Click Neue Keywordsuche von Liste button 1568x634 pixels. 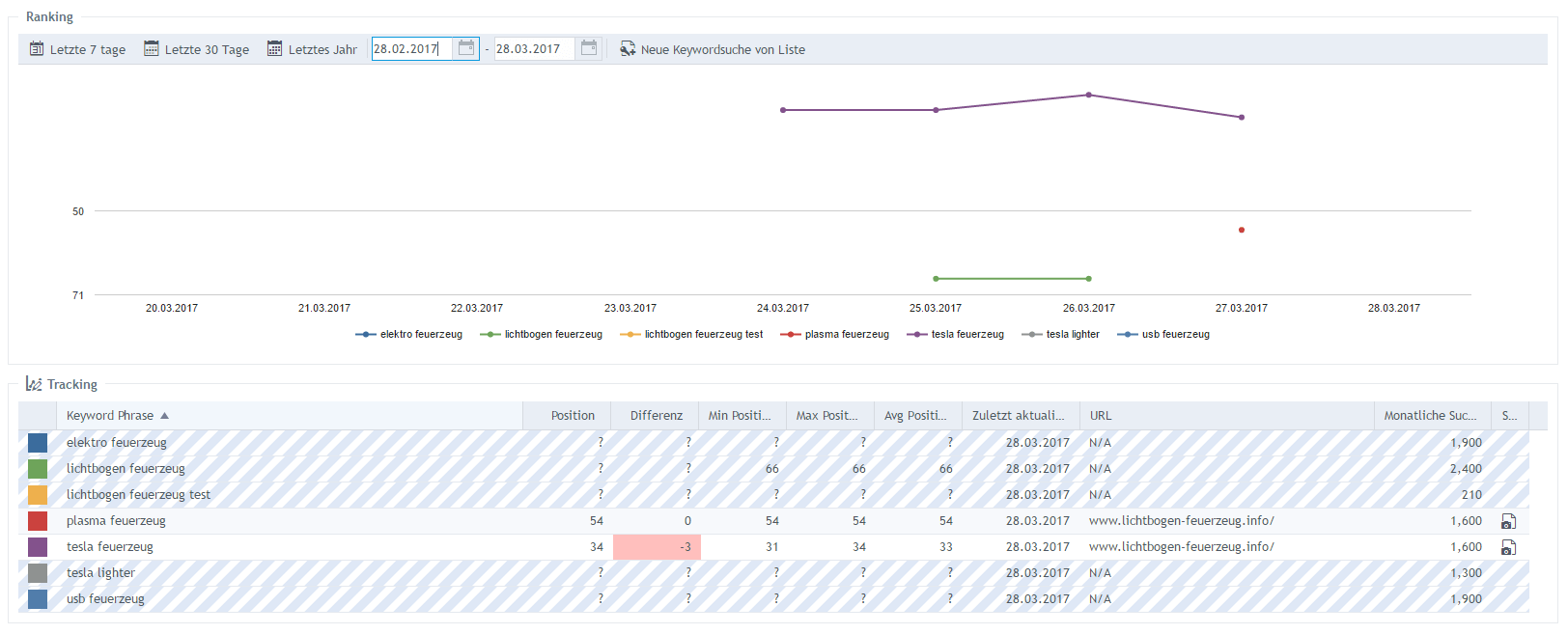point(722,49)
